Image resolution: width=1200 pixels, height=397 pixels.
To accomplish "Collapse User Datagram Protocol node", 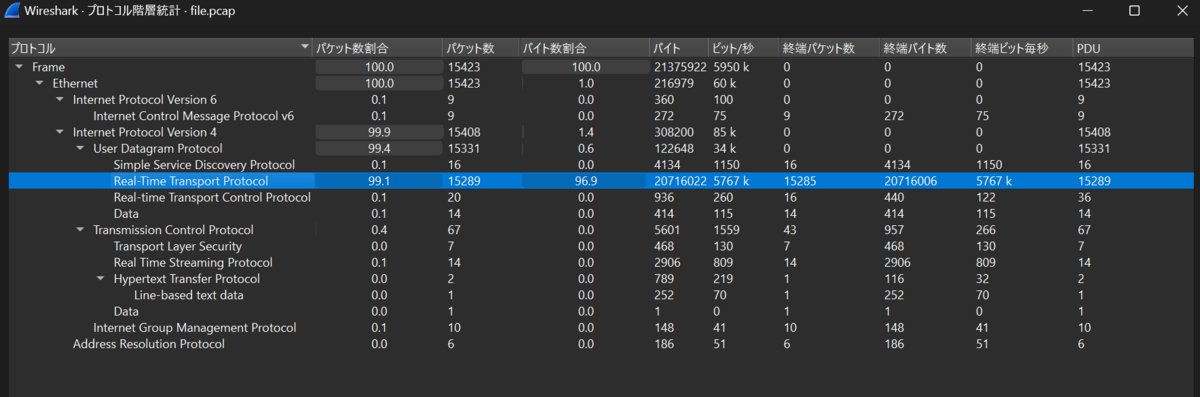I will pos(80,148).
